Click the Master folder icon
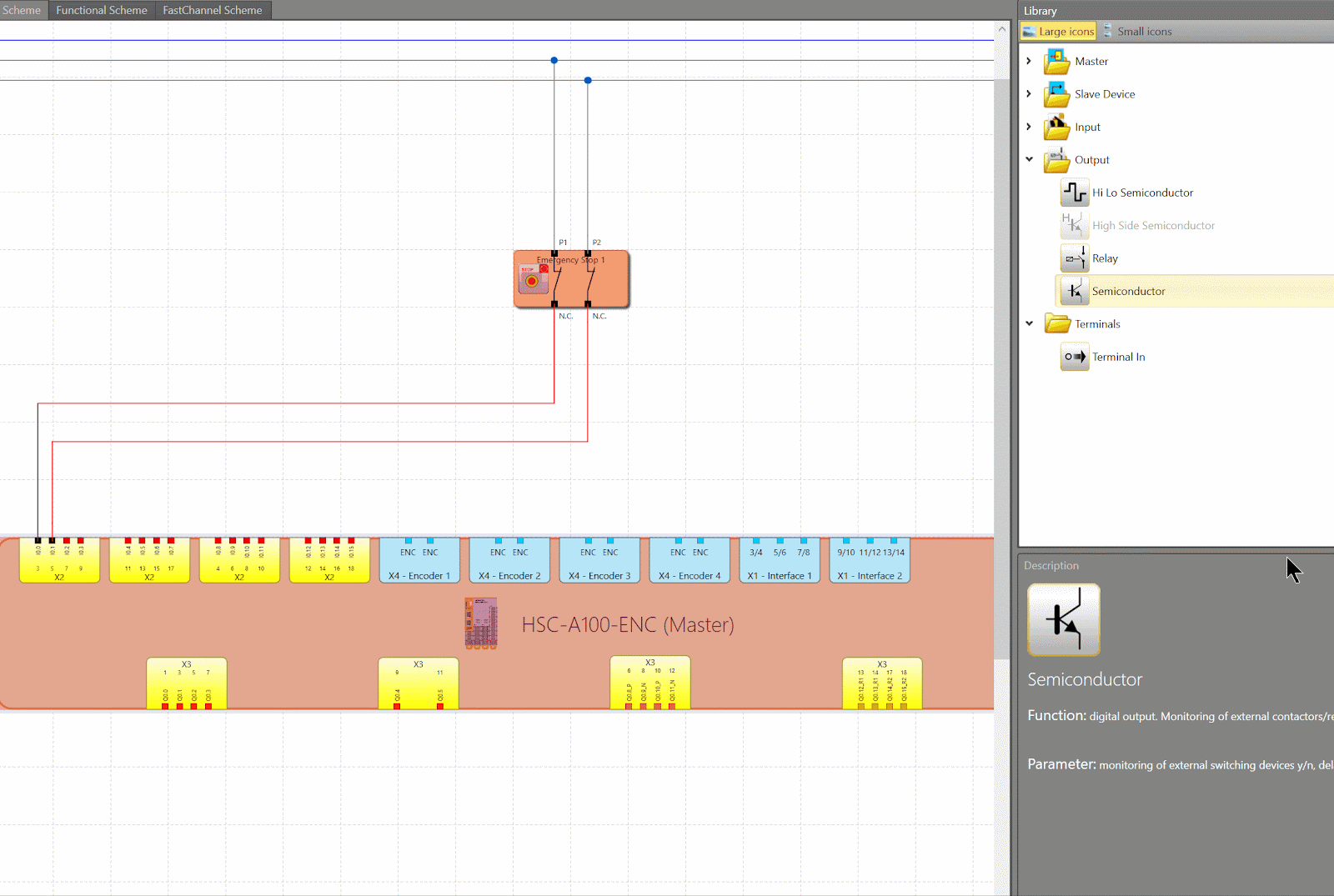1334x896 pixels. [1056, 61]
